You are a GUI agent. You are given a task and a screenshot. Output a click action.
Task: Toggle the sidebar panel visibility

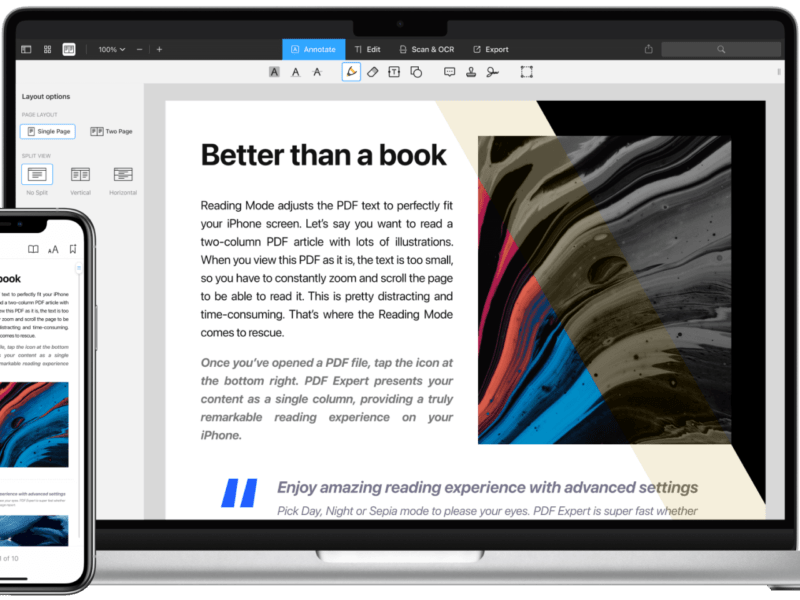point(25,48)
